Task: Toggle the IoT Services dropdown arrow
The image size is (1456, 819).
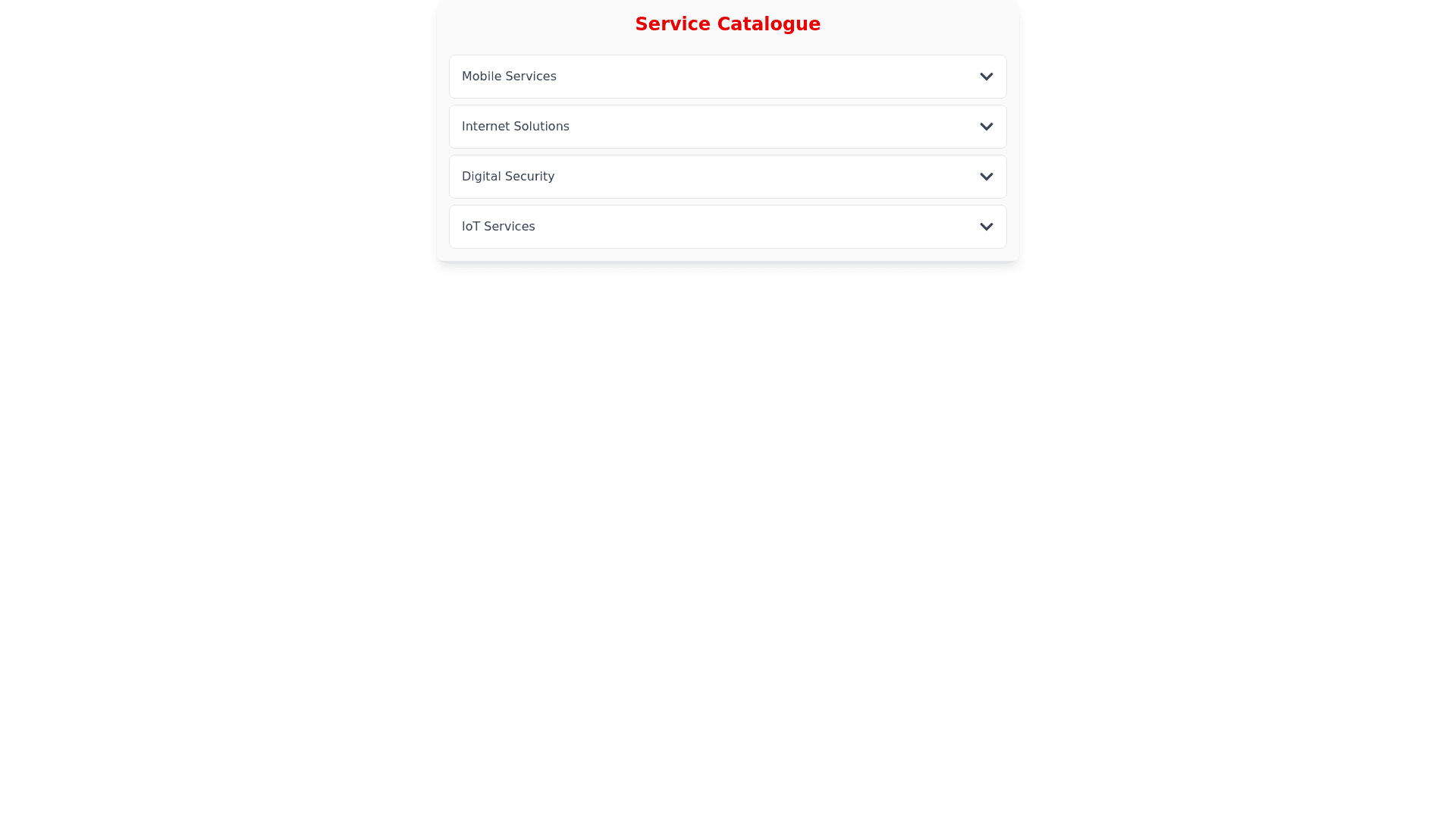Action: (986, 227)
